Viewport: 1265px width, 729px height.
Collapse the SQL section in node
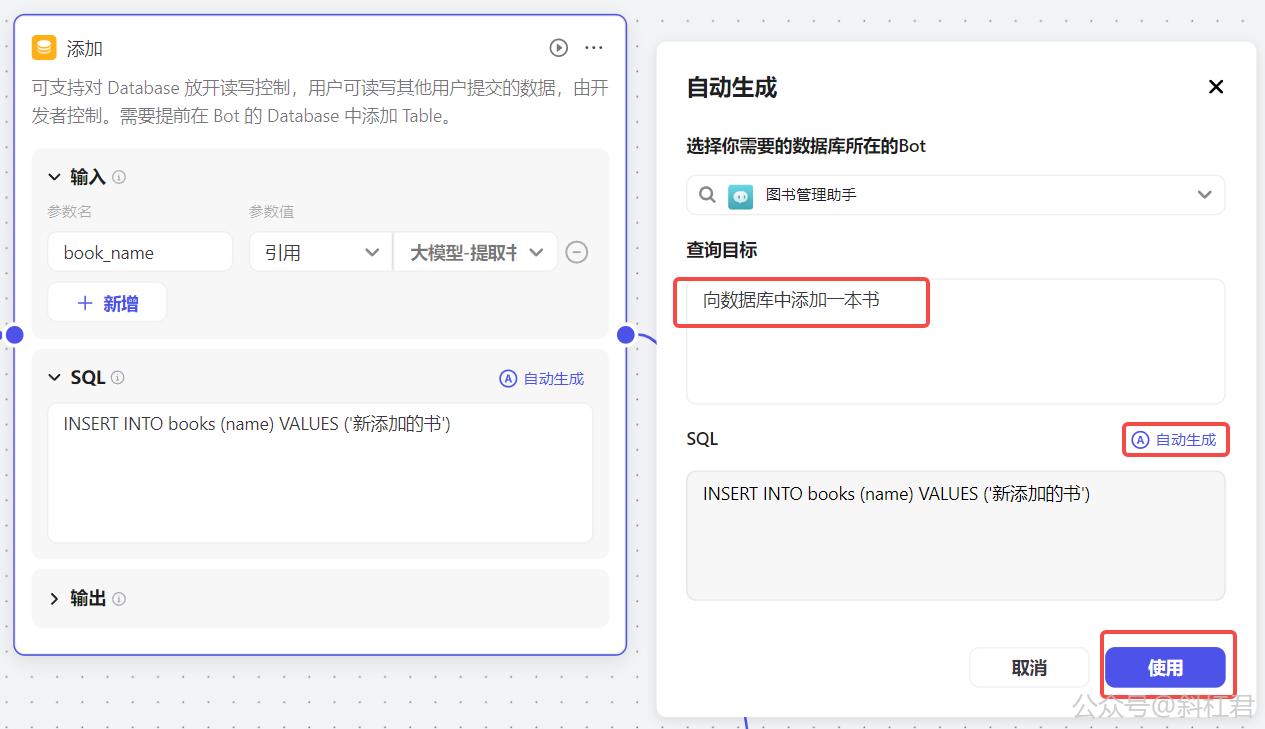55,378
